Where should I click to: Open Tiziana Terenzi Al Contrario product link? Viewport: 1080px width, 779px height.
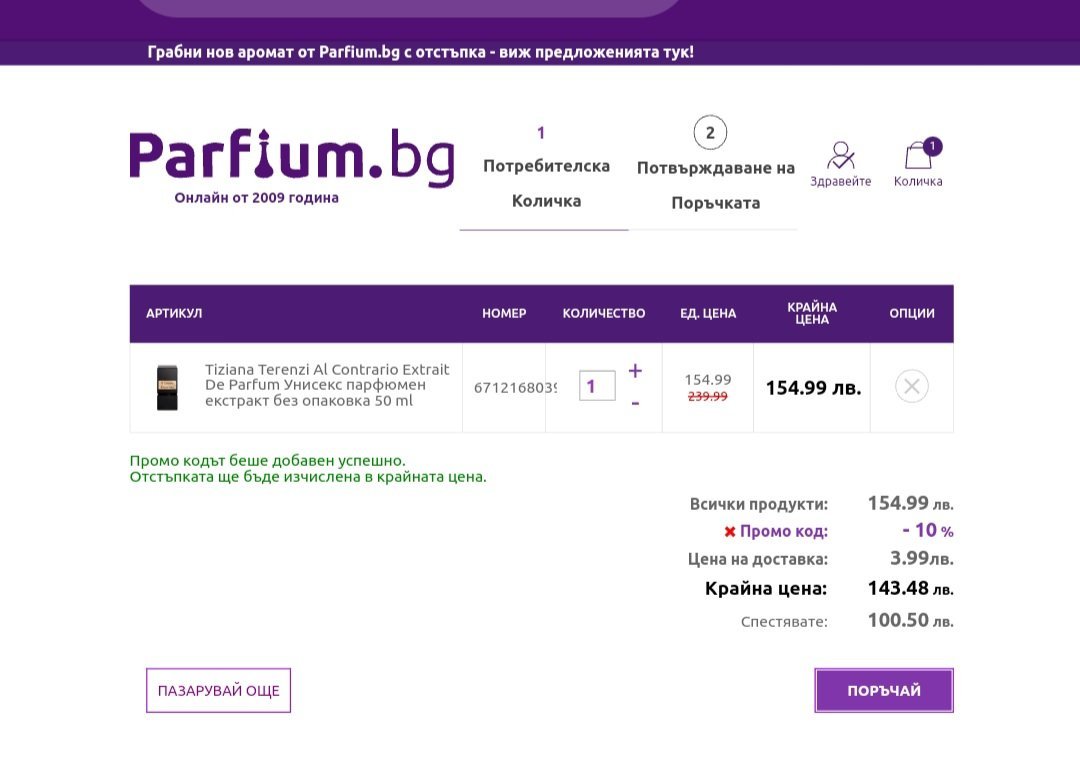[327, 385]
